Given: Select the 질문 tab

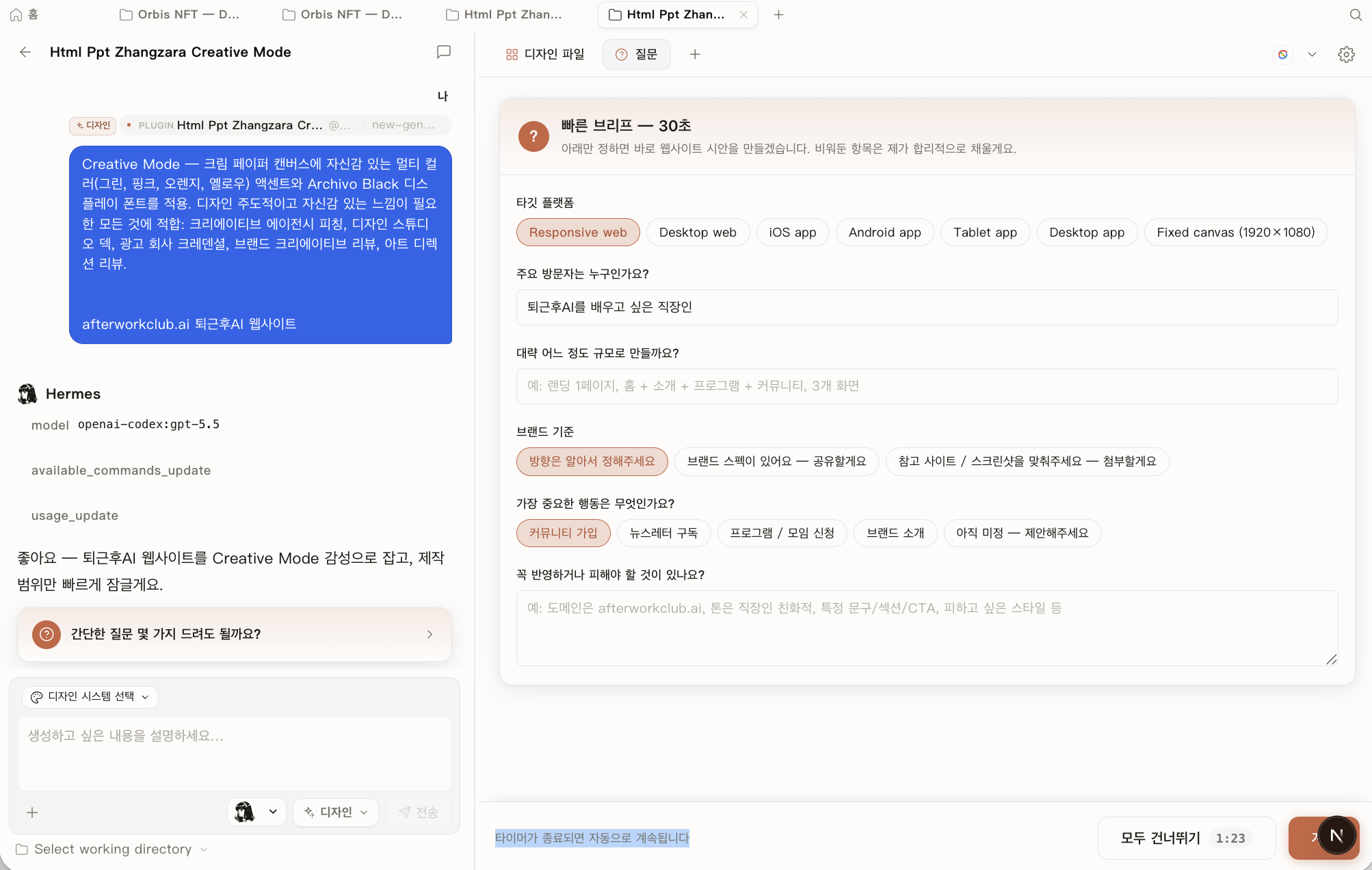Looking at the screenshot, I should (636, 54).
